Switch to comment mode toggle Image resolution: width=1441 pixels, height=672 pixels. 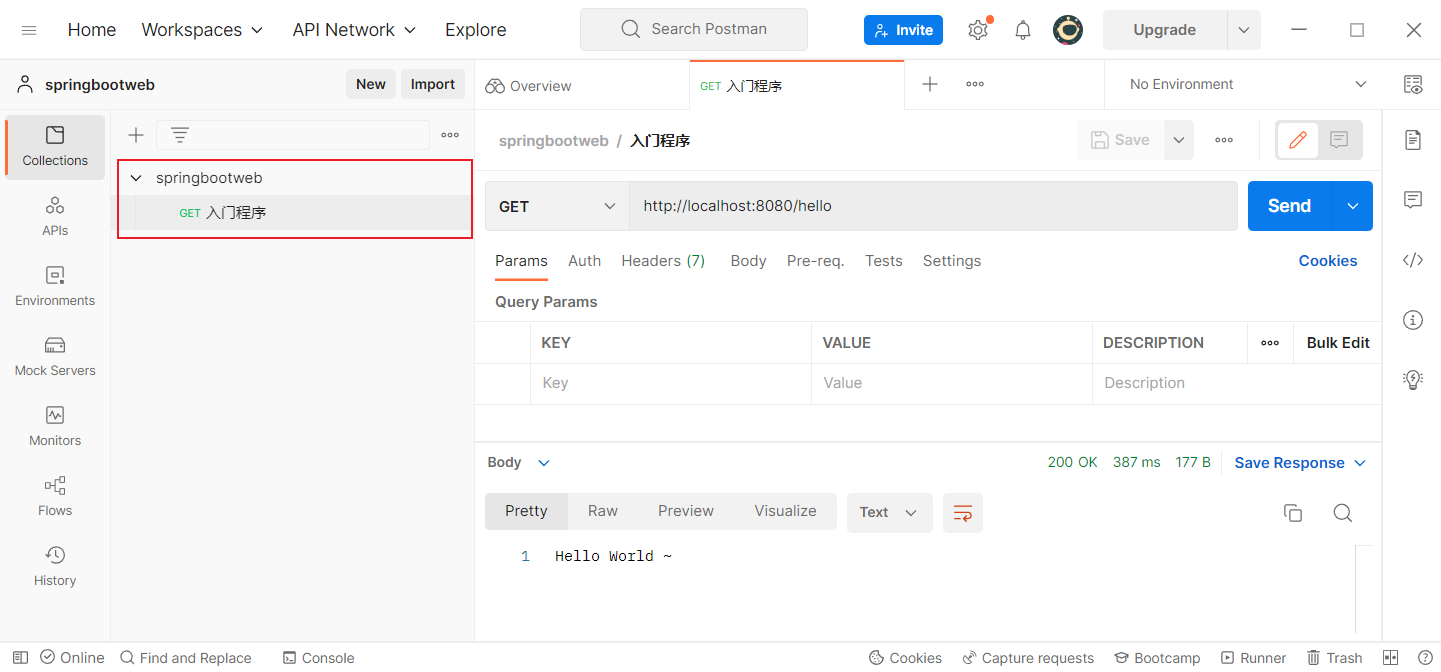point(1339,140)
